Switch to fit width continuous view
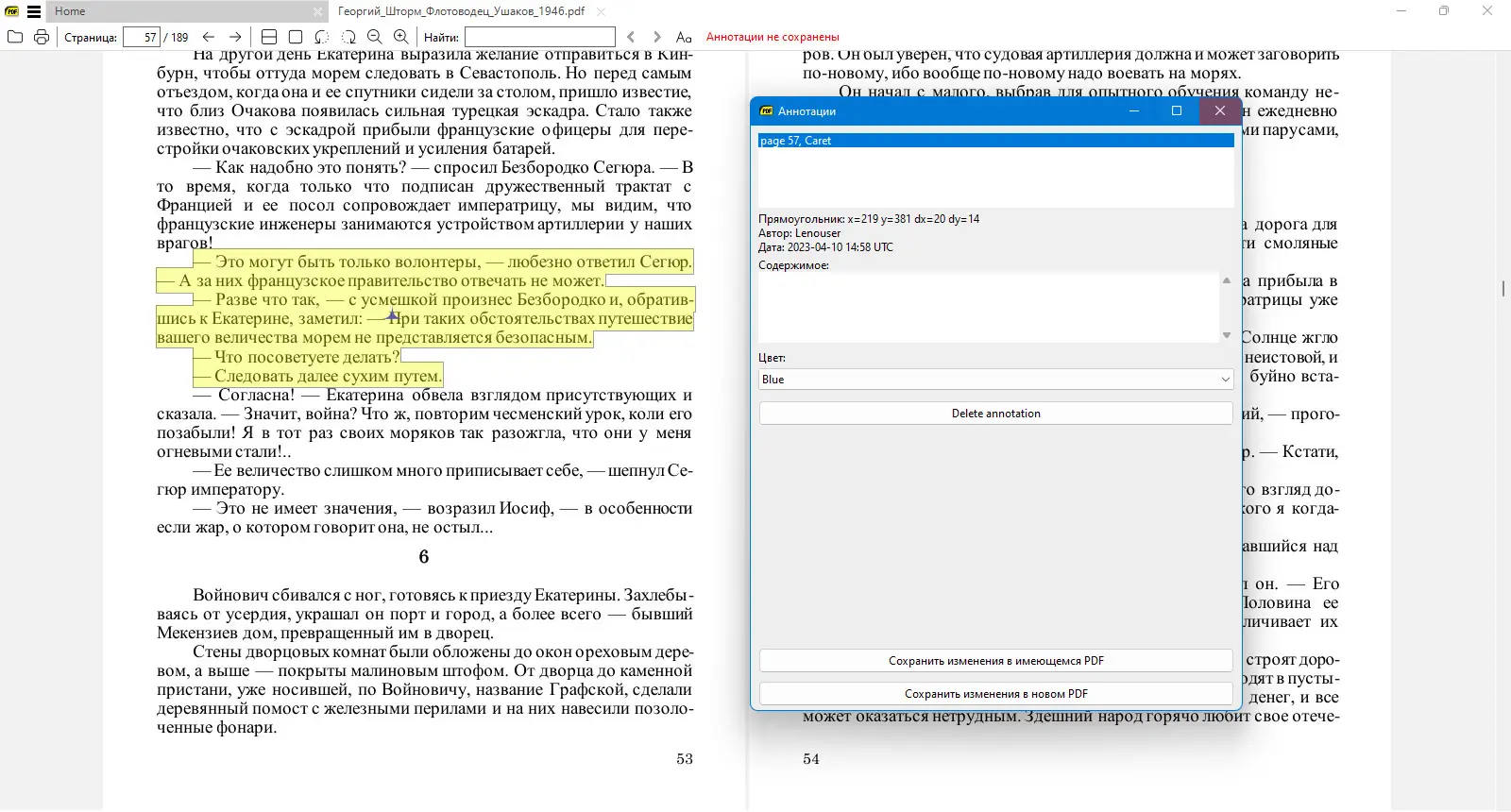Screen dimensions: 1511x812 269,37
